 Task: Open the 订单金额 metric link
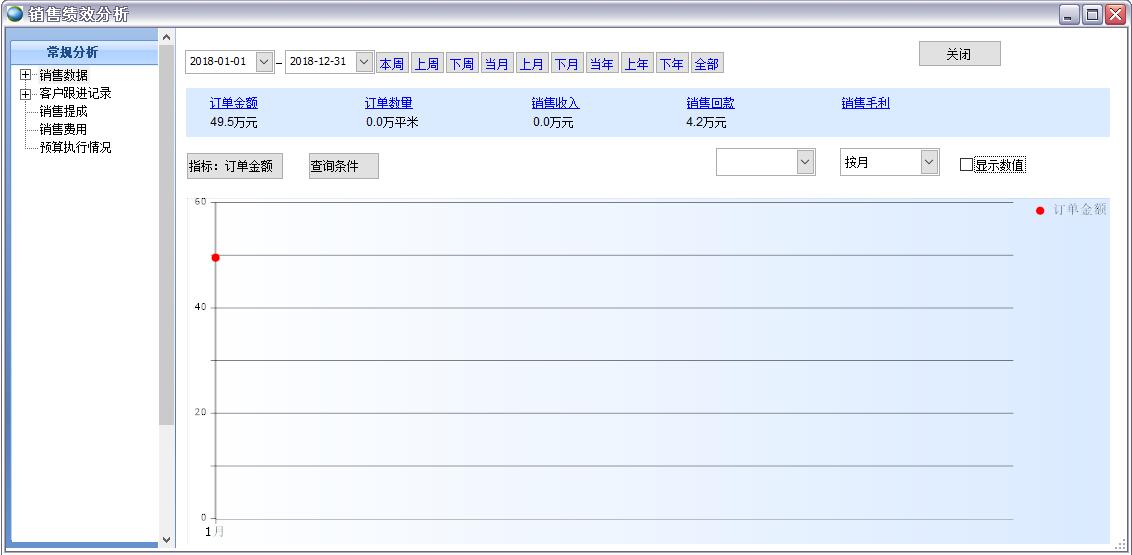click(x=233, y=103)
